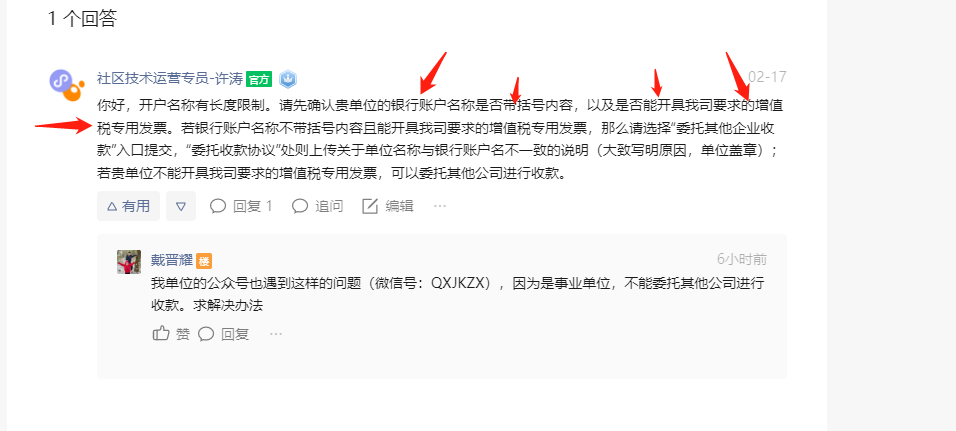
Task: Click the 6小时前 comment timestamp
Action: click(742, 259)
